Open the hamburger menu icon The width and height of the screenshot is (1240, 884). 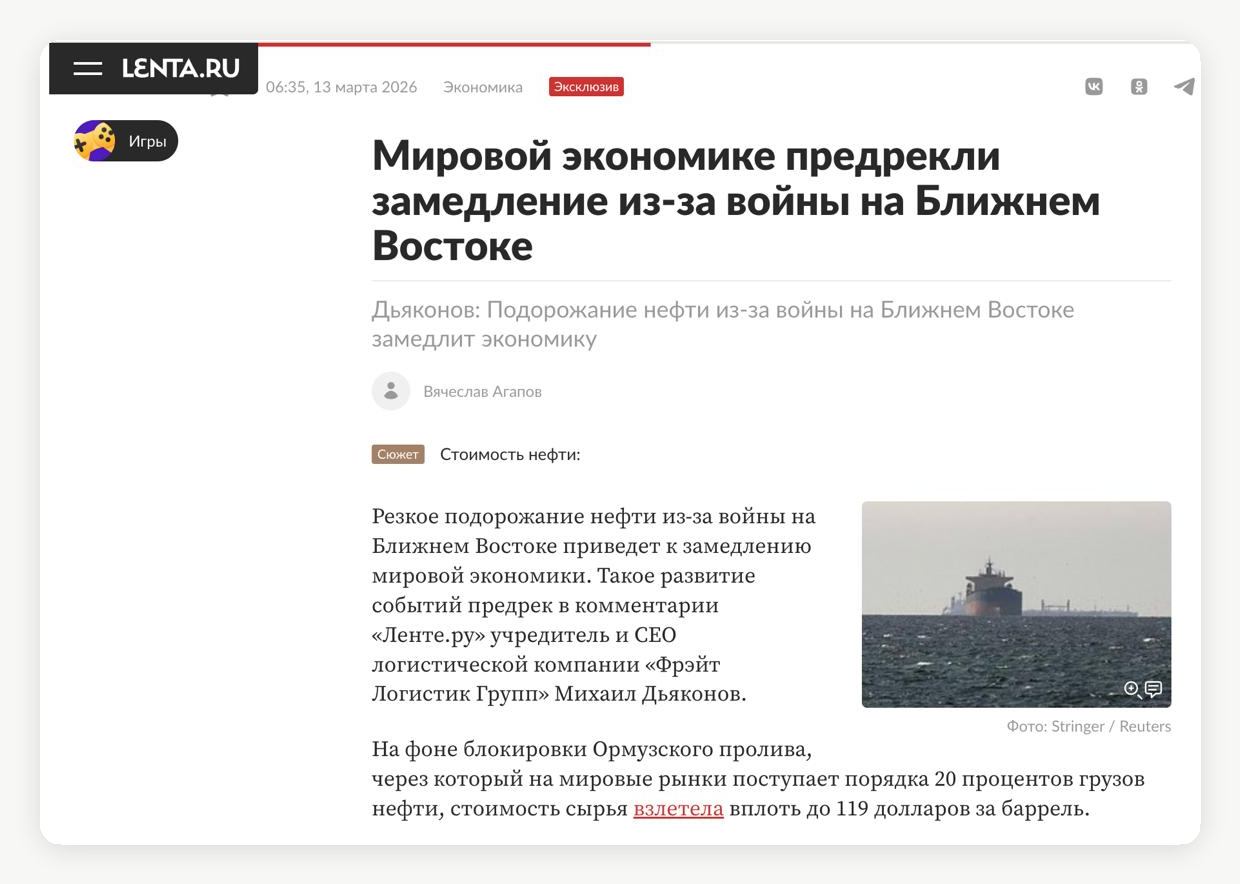click(x=88, y=69)
